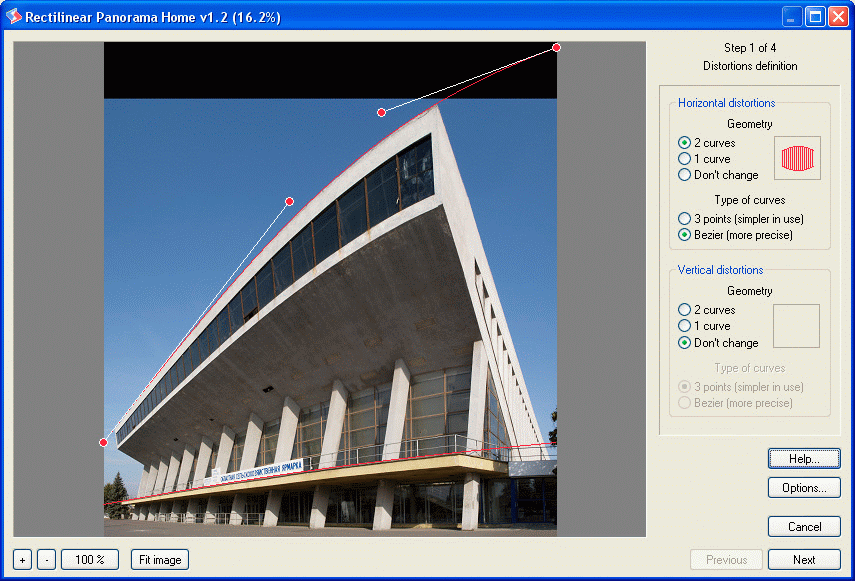Click the Vertical distortions group label
The height and width of the screenshot is (581, 855).
pyautogui.click(x=720, y=270)
